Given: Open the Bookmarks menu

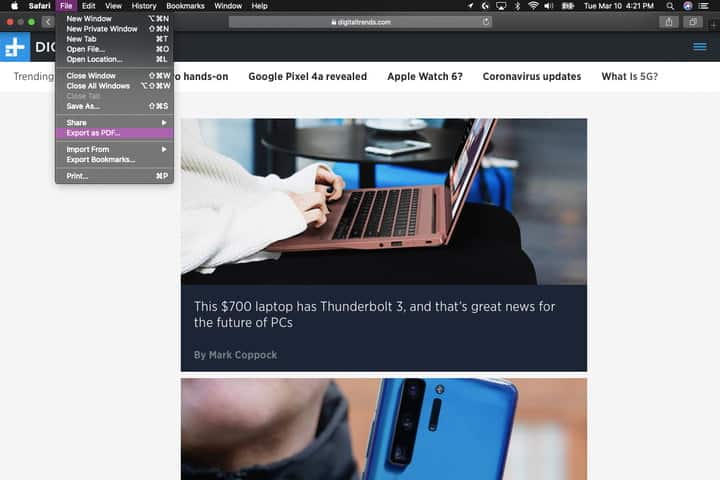Looking at the screenshot, I should tap(186, 6).
